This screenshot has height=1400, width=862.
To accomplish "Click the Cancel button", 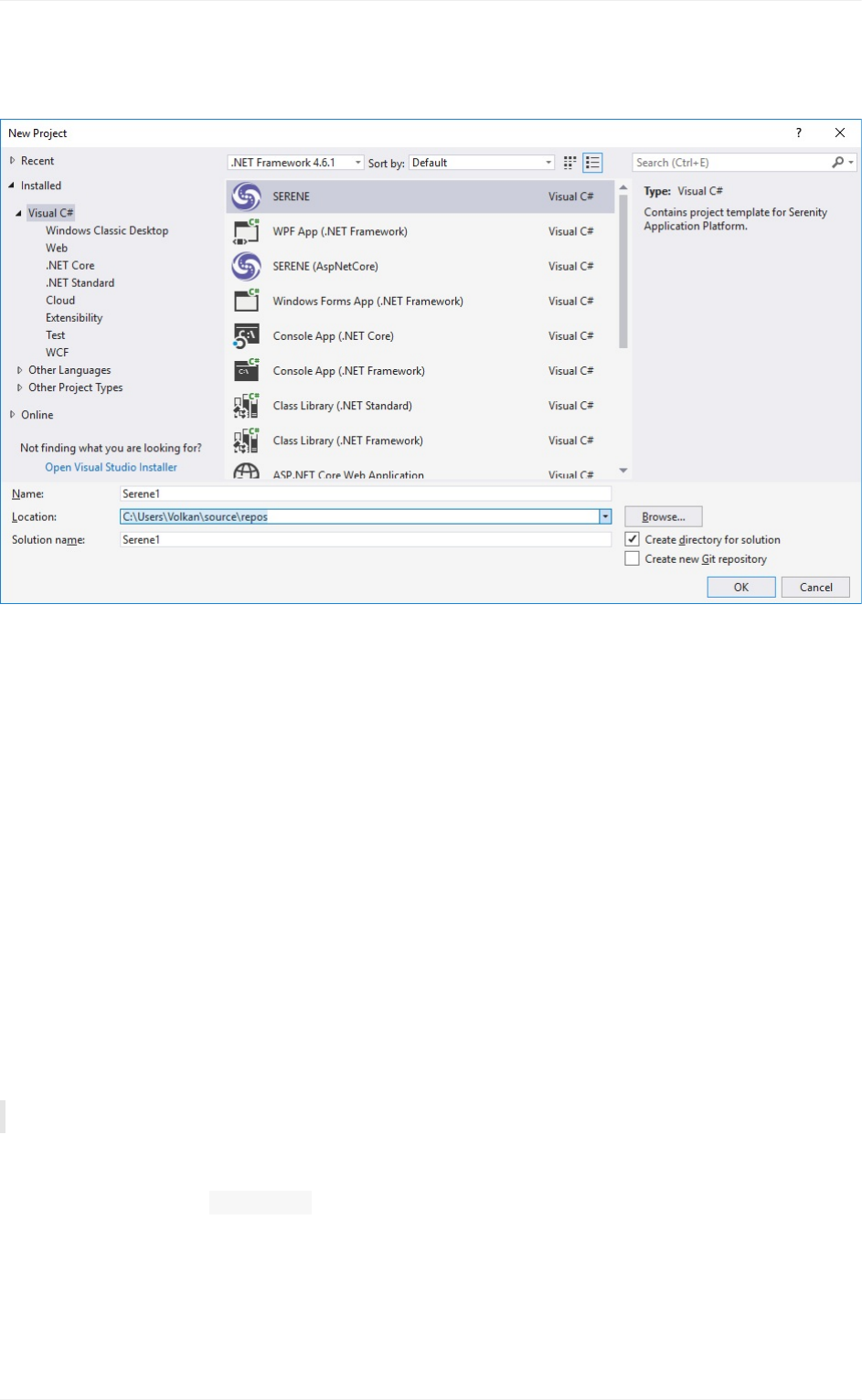I will pos(815,587).
